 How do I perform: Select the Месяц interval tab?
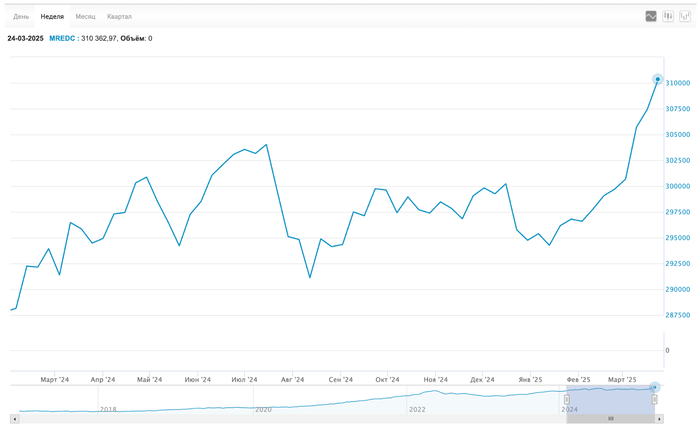86,17
